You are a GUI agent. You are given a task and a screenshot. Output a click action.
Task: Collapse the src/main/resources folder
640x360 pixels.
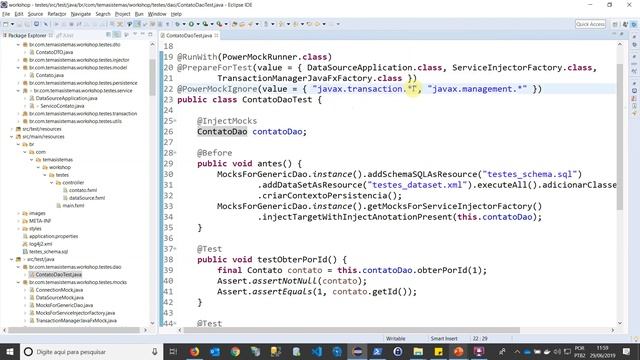(11, 137)
